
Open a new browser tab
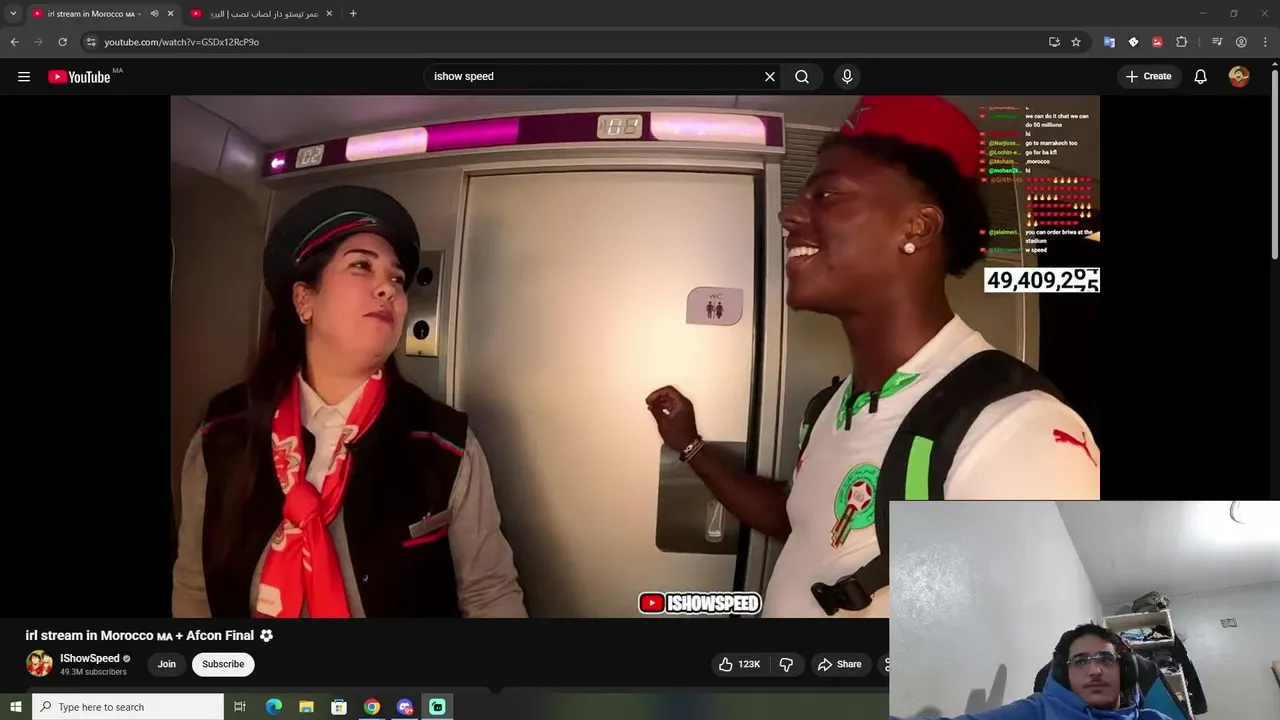(353, 14)
